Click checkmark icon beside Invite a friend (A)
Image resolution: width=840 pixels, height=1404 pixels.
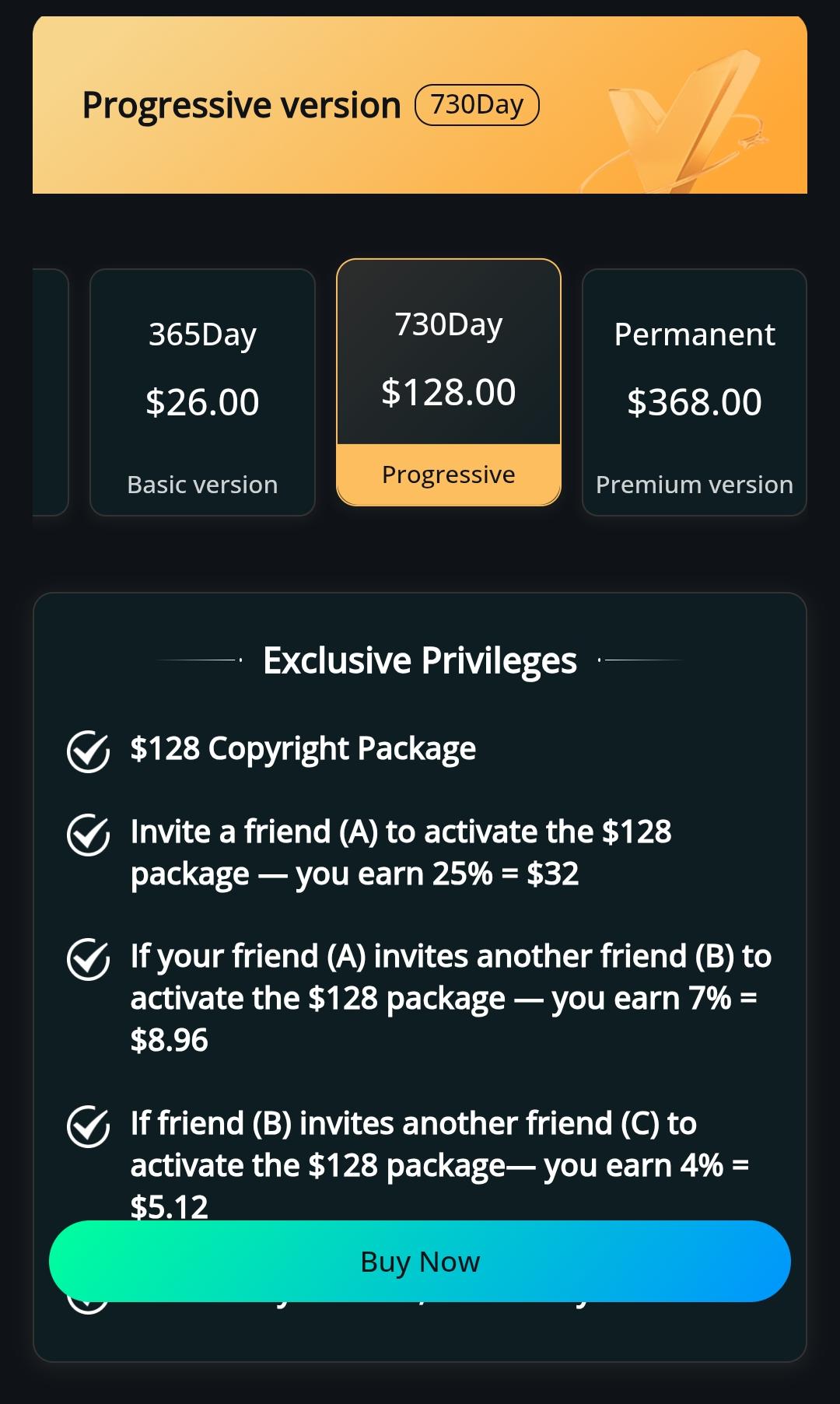[88, 835]
